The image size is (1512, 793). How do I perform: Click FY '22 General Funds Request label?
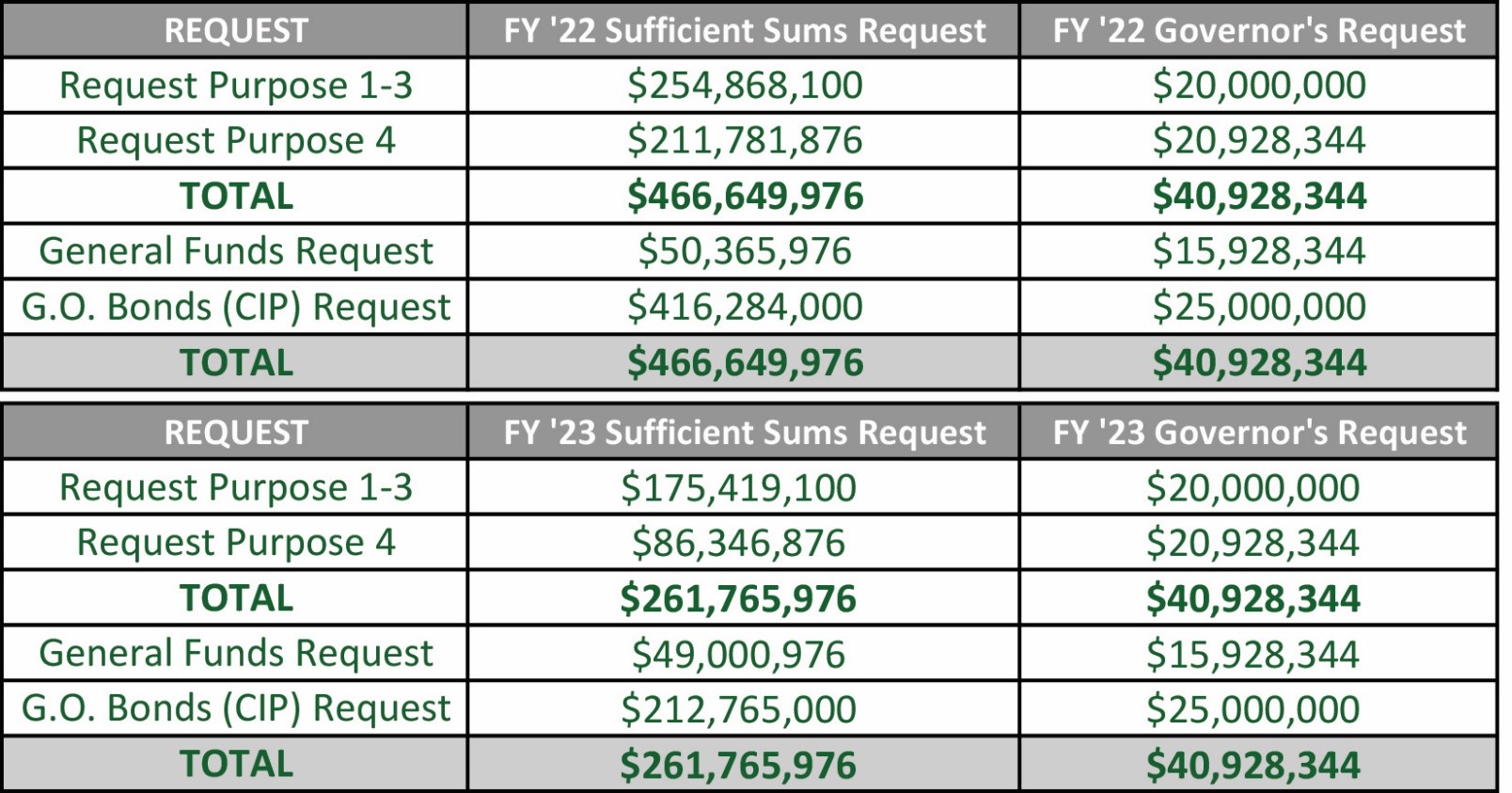pyautogui.click(x=236, y=251)
